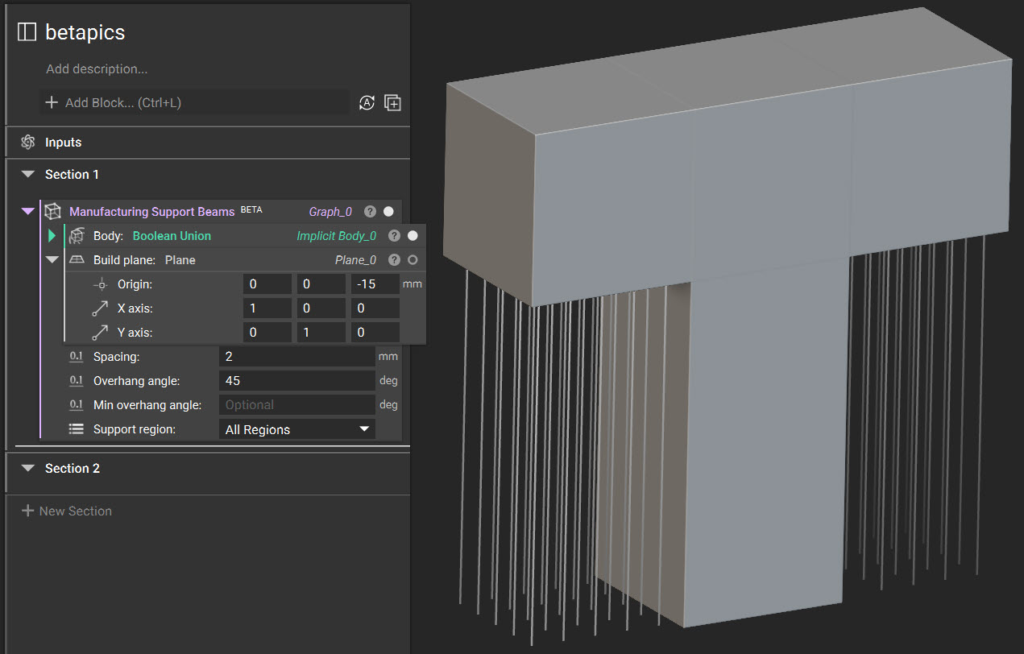
Task: Click the Spacing scalar type icon
Action: 76,356
